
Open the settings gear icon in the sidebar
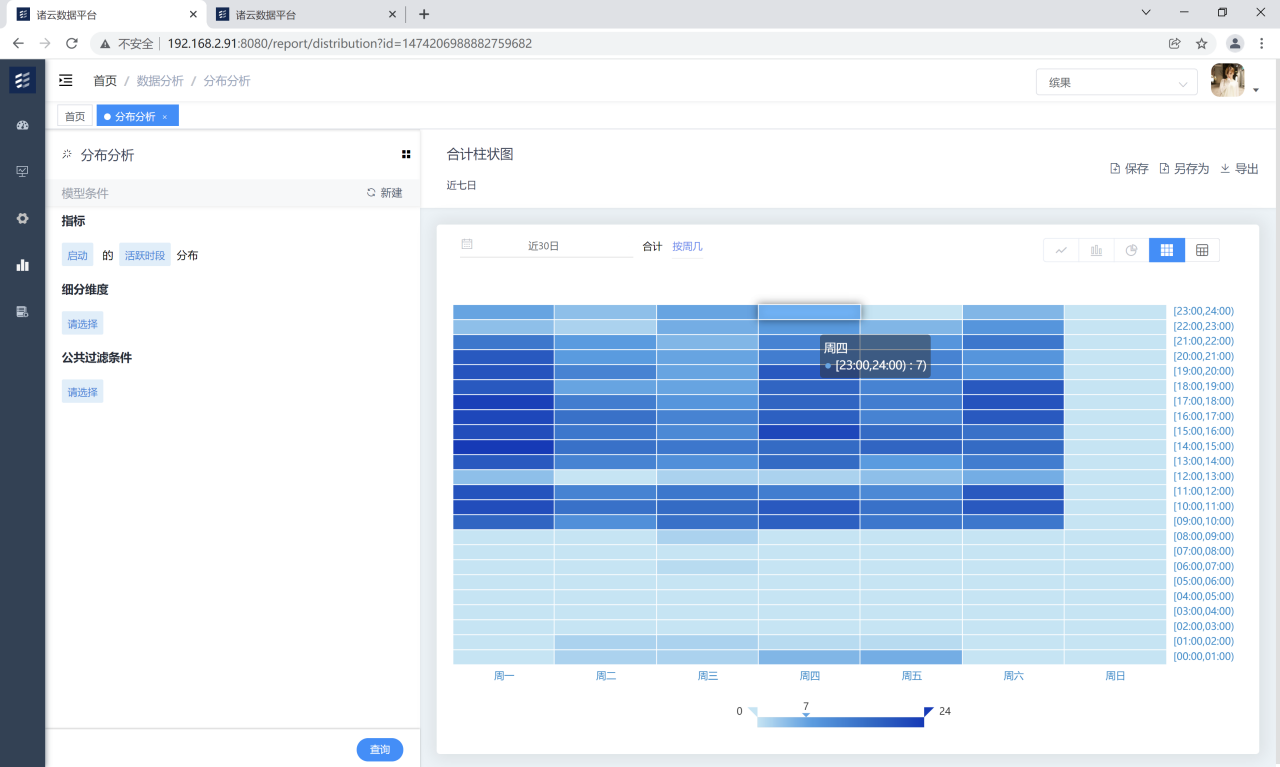coord(22,218)
